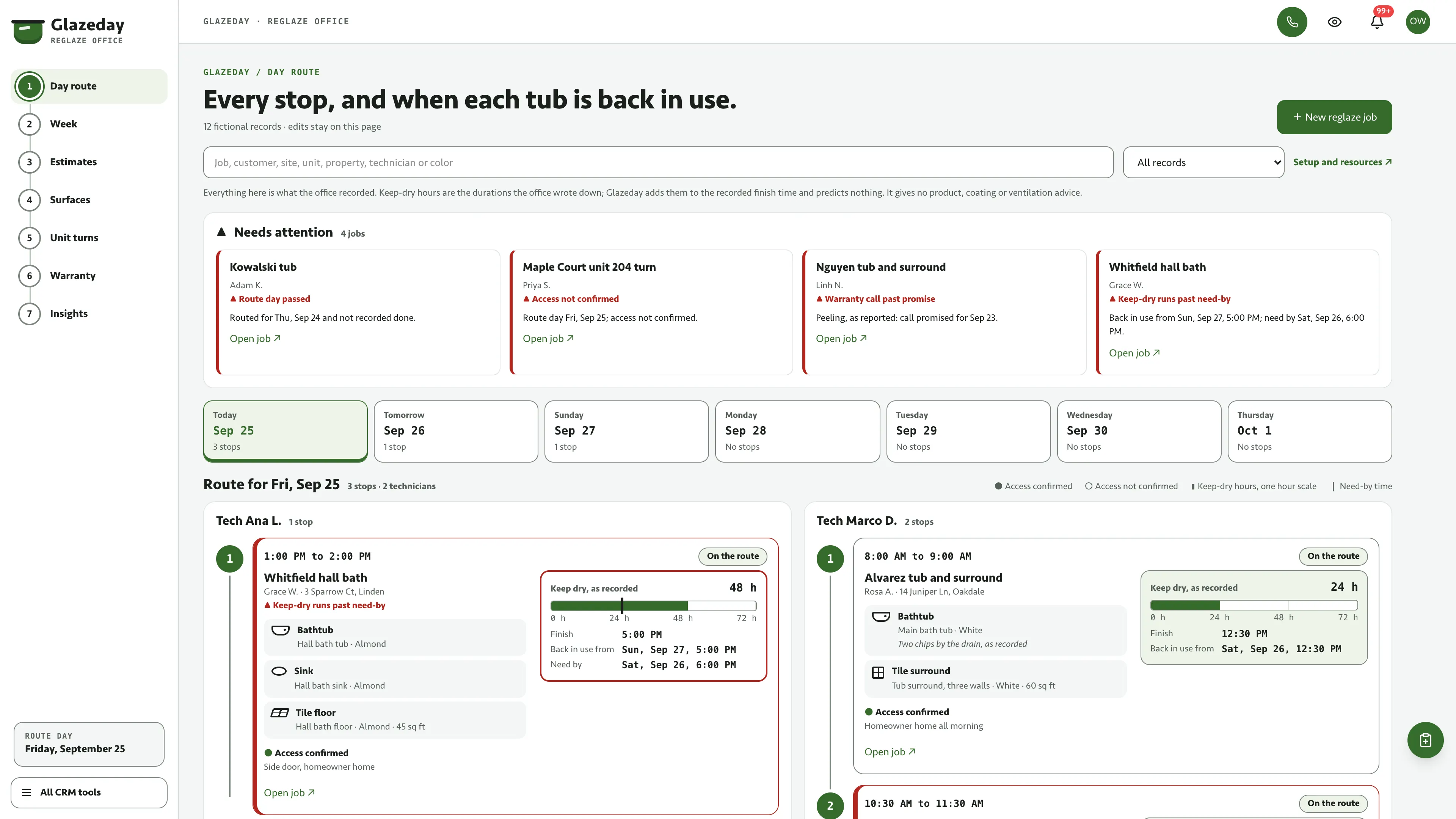Image resolution: width=1456 pixels, height=819 pixels.
Task: Click stop number 2 badge for Tech Marco D.
Action: (830, 805)
